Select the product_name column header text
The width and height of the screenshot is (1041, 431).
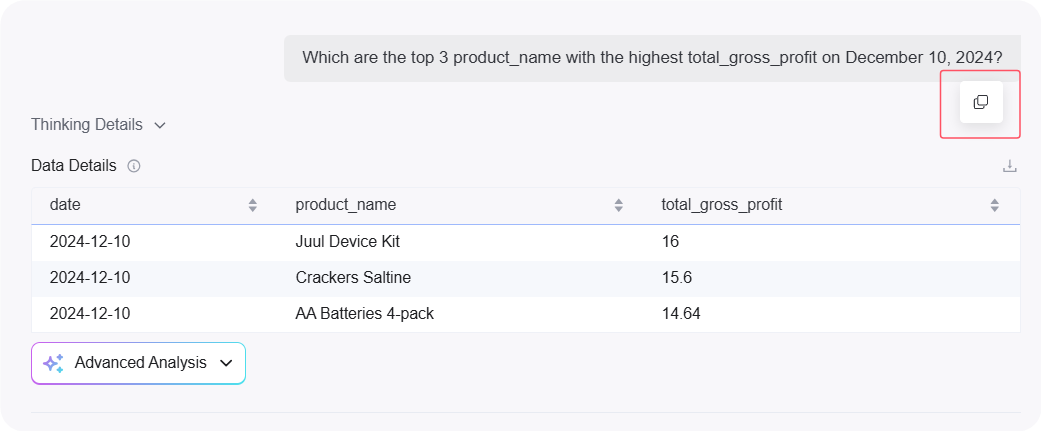pos(345,205)
